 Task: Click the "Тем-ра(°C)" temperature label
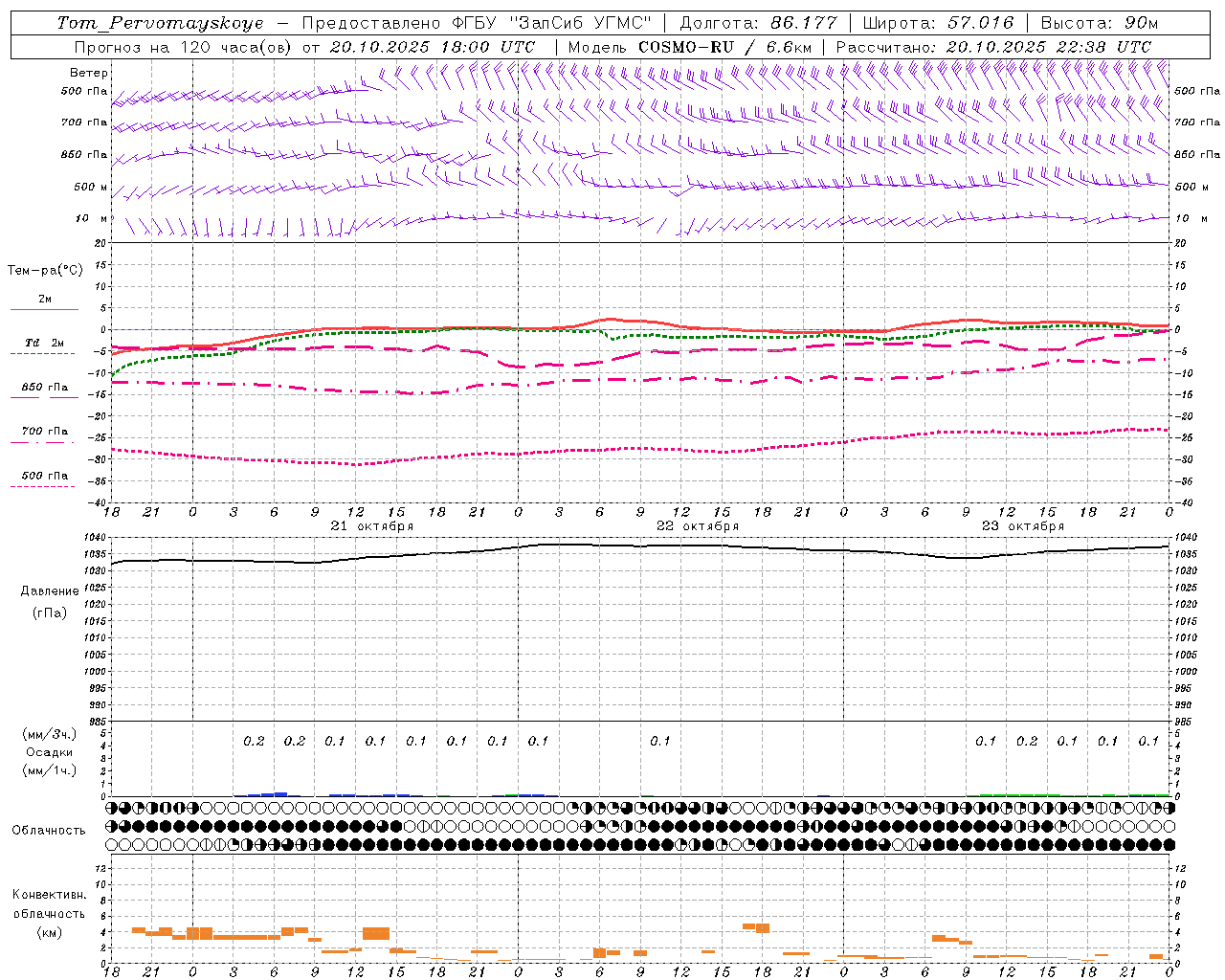45,271
